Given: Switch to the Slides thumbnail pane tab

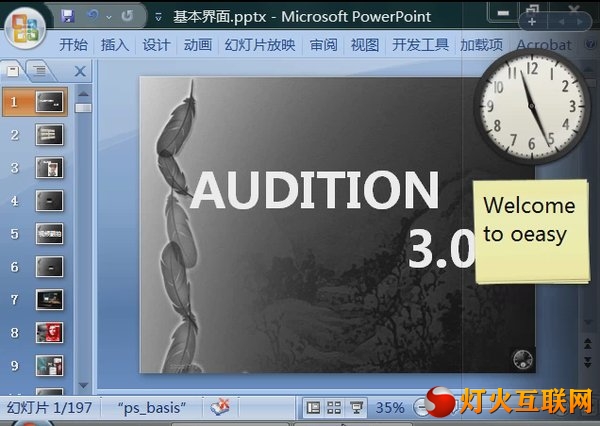Looking at the screenshot, I should coord(13,71).
